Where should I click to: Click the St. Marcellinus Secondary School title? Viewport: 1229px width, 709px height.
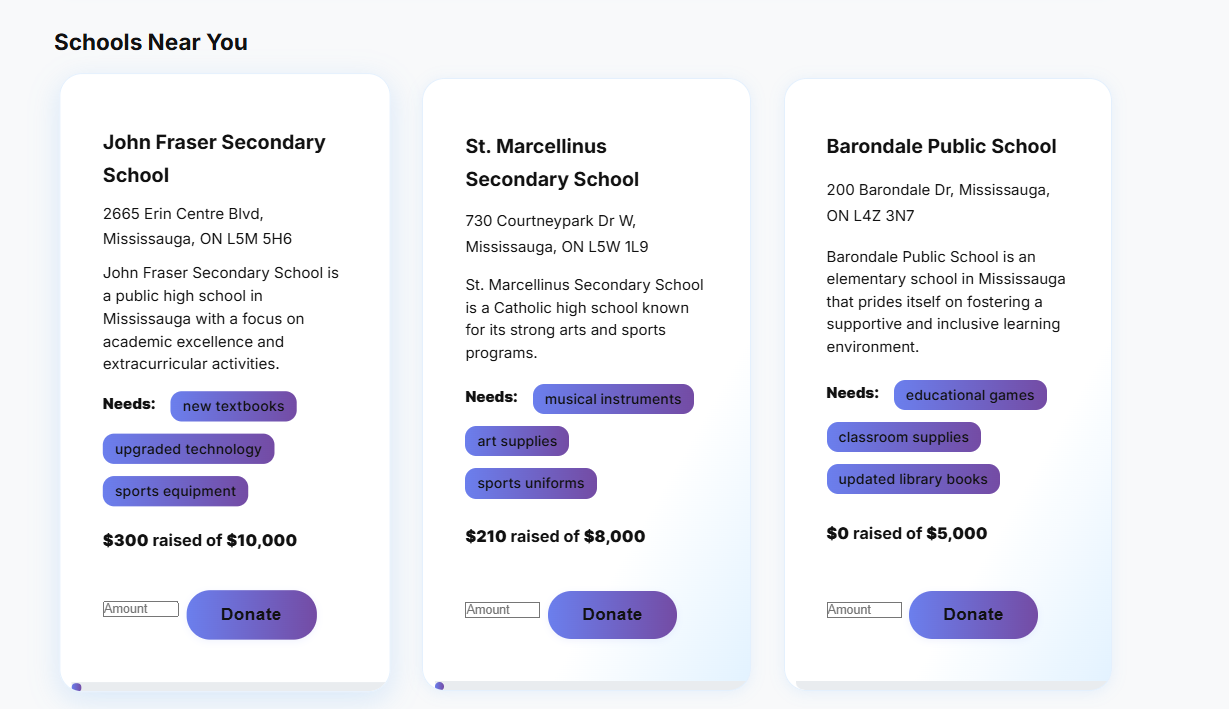[x=552, y=162]
